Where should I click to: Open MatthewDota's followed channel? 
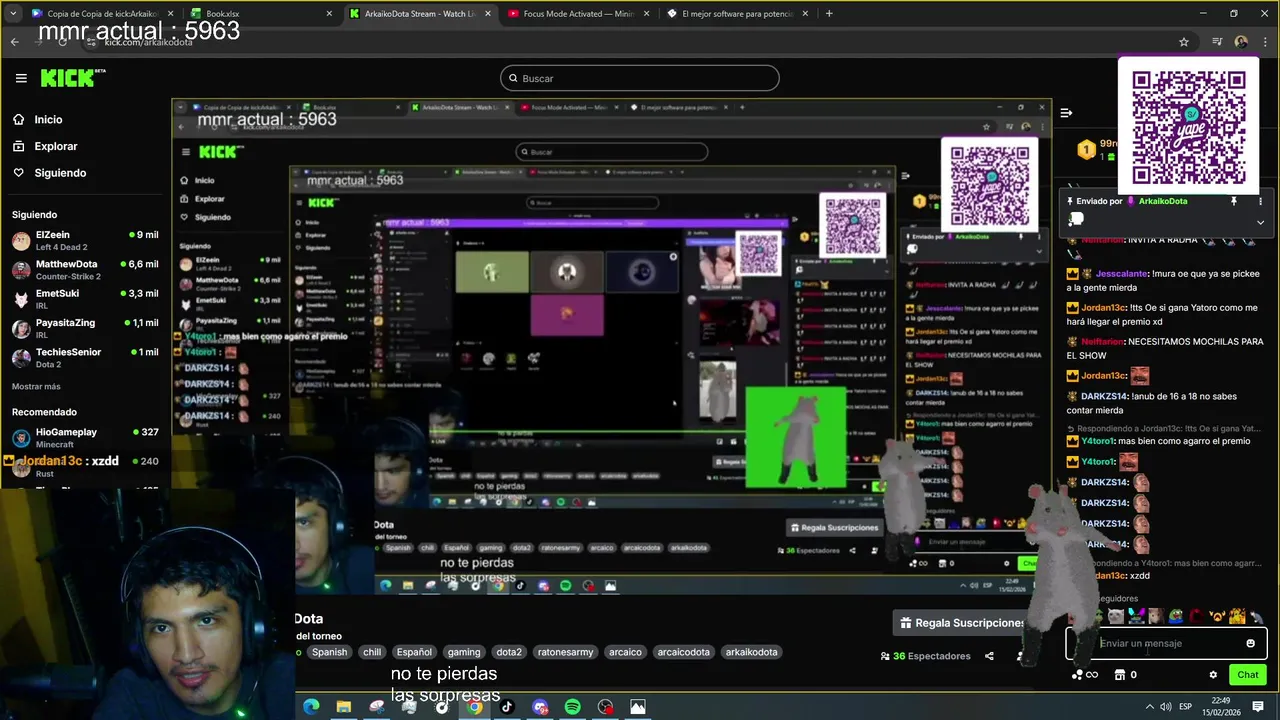84,270
